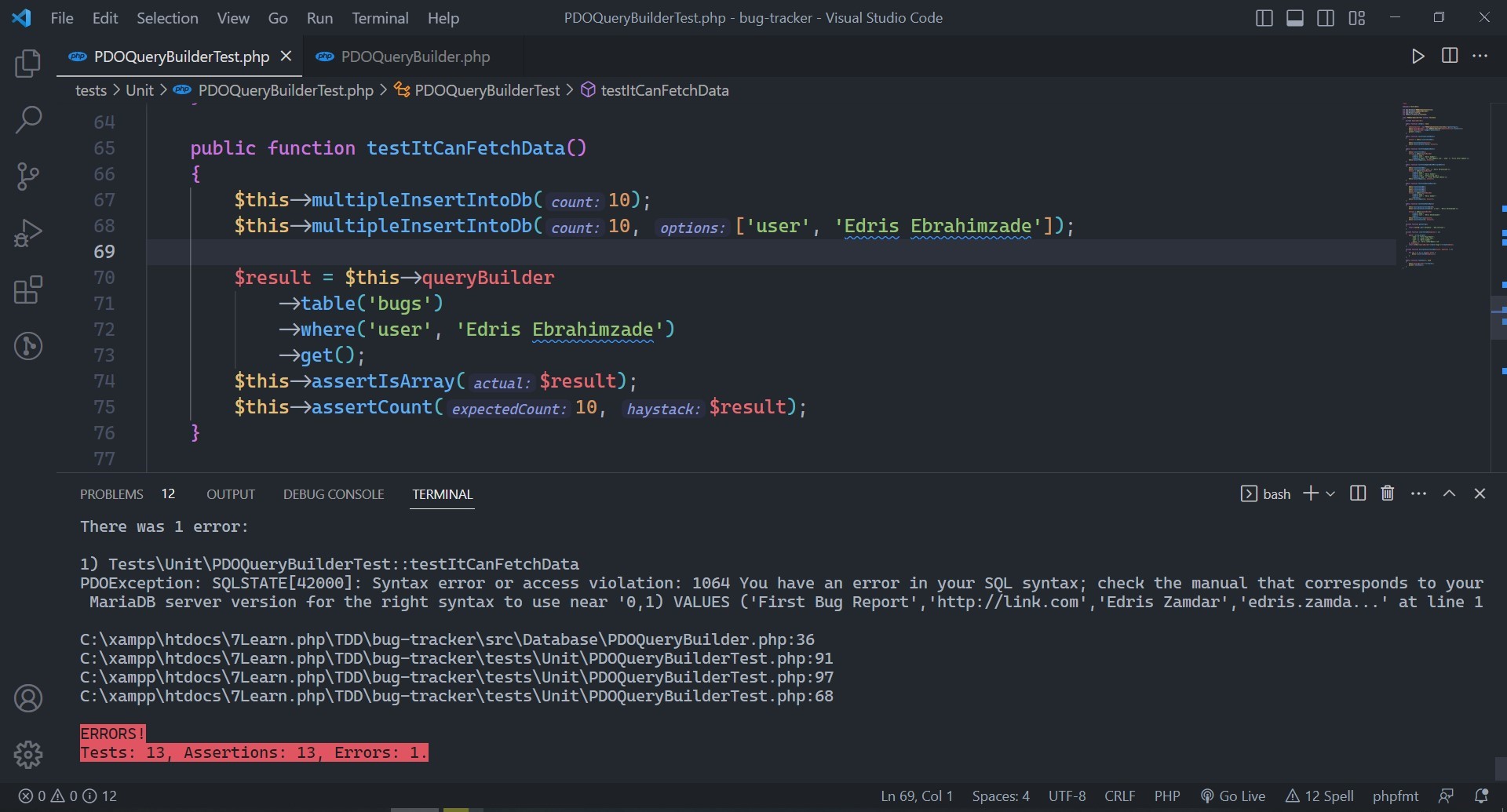Kill the terminal with trash icon
This screenshot has height=812, width=1507.
coord(1388,493)
